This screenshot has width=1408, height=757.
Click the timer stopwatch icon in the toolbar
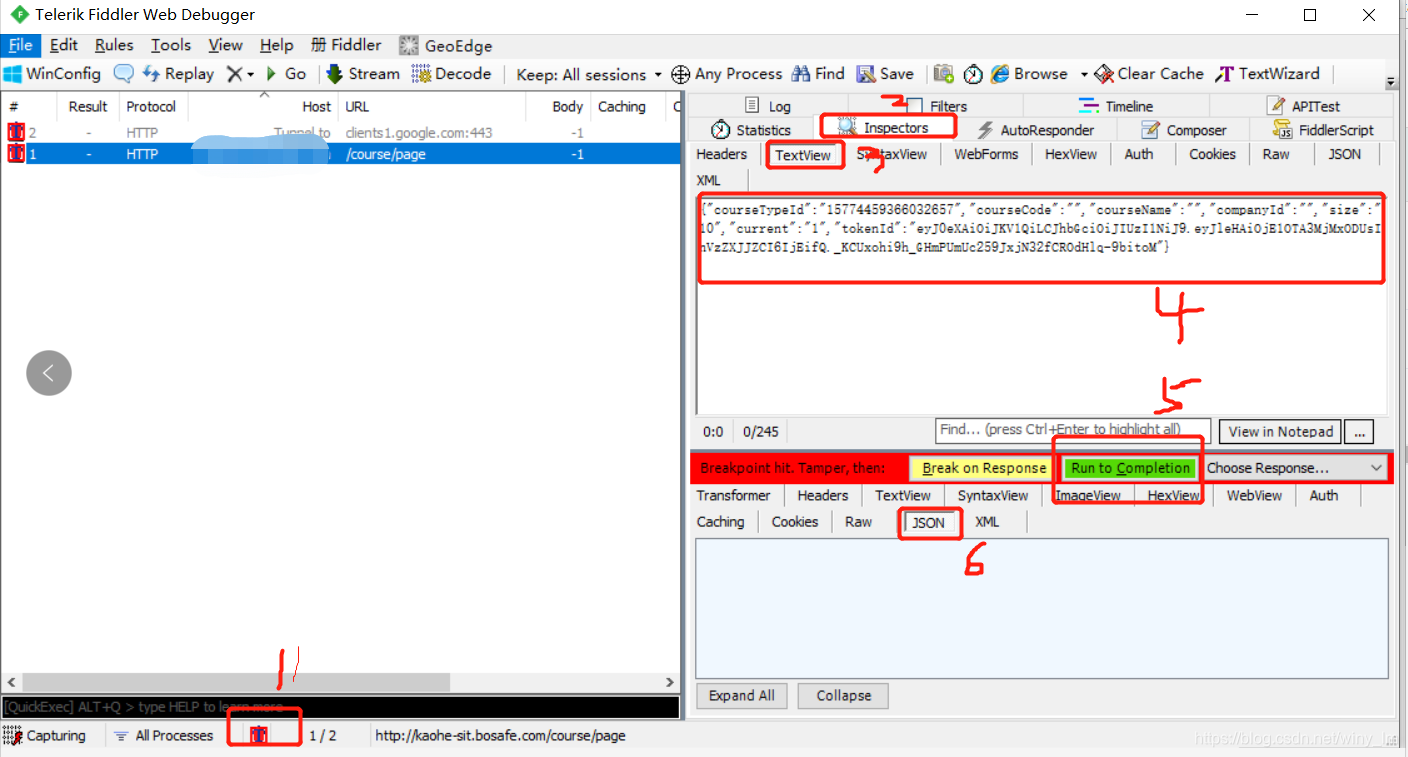(x=973, y=74)
